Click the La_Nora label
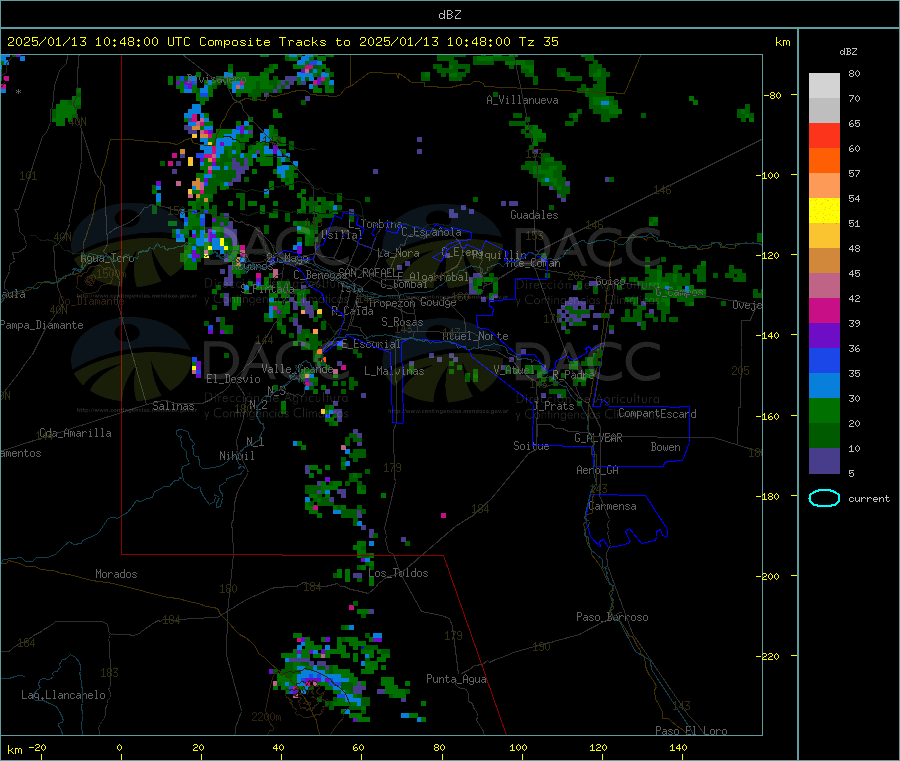 pos(398,253)
